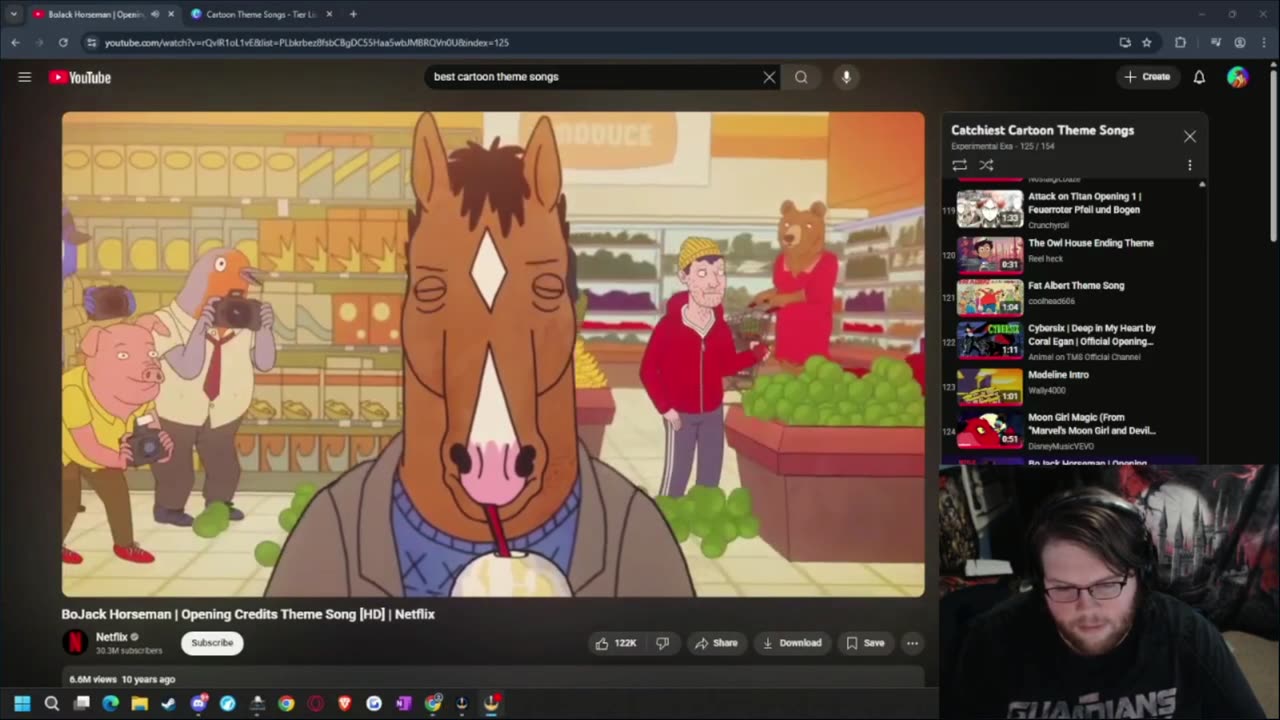Screen dimensions: 1280x720
Task: Open Windows taskbar search
Action: click(x=52, y=704)
